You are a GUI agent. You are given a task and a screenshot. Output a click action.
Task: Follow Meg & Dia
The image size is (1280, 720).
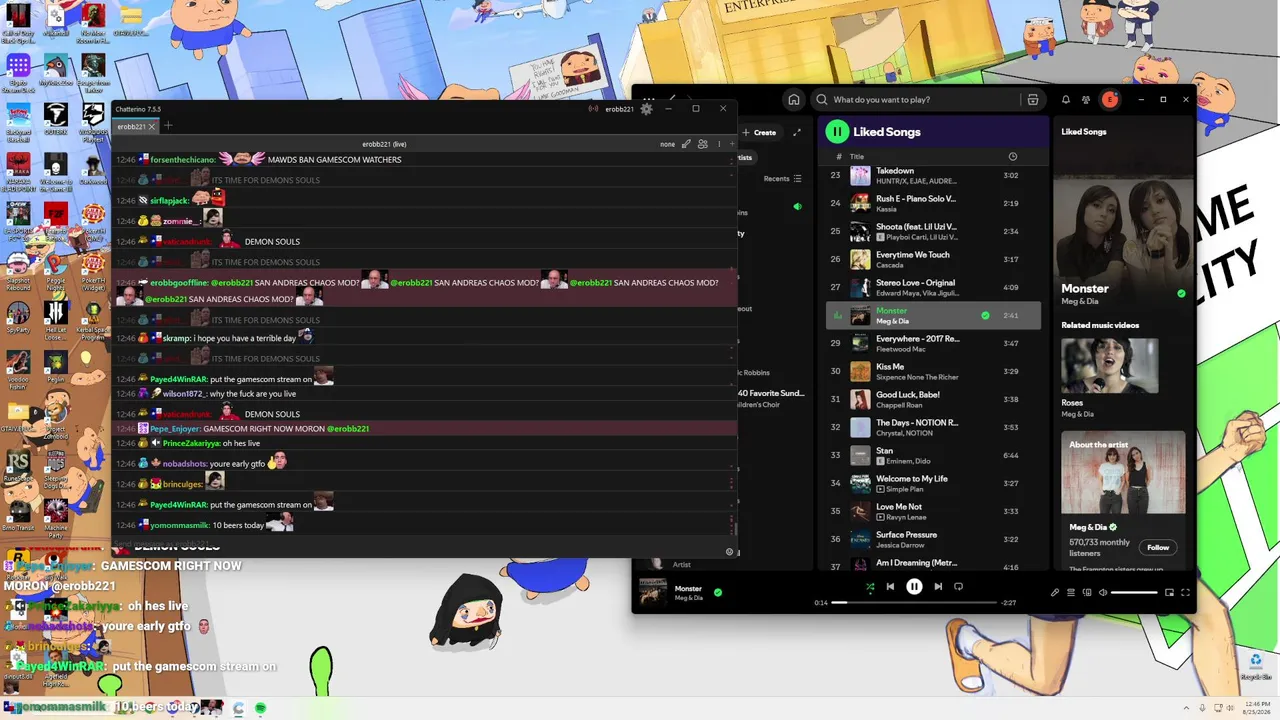pyautogui.click(x=1158, y=548)
